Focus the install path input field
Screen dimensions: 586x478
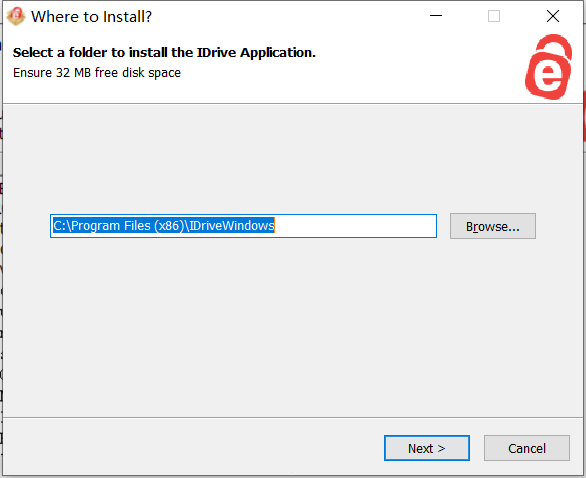click(243, 226)
